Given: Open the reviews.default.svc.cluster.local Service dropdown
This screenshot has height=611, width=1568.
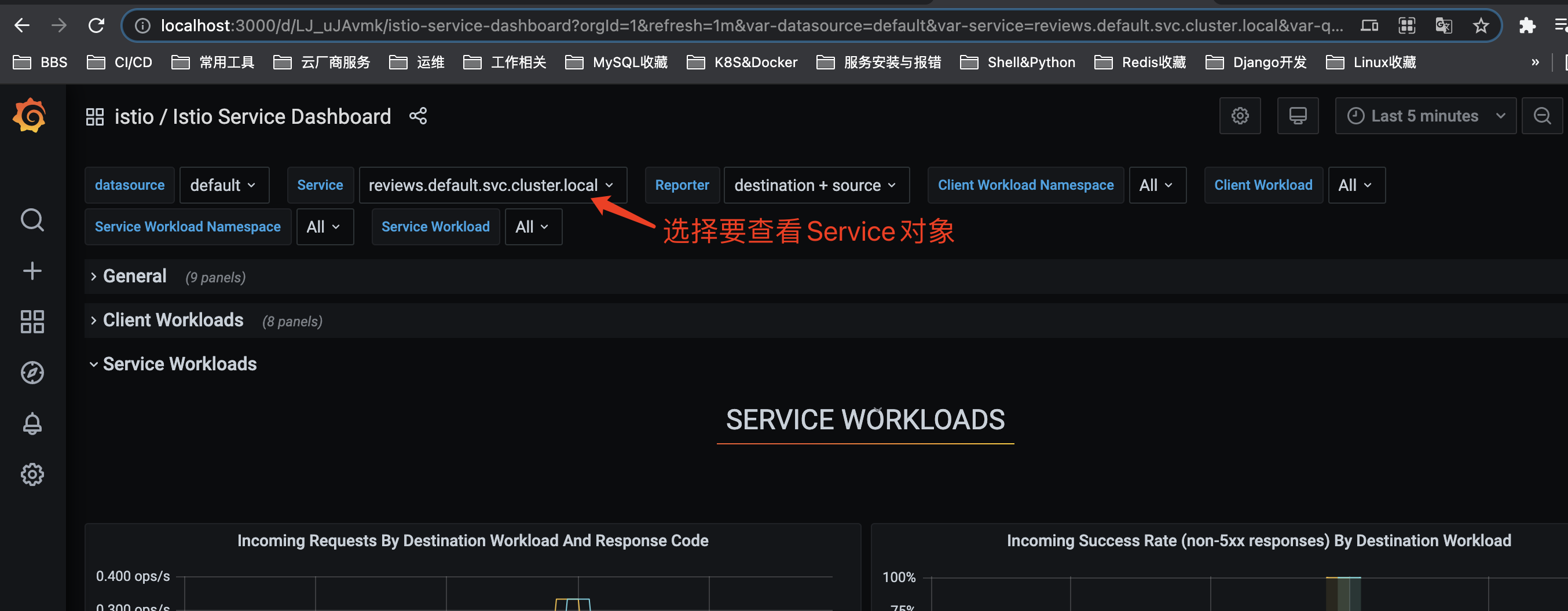Looking at the screenshot, I should point(492,185).
